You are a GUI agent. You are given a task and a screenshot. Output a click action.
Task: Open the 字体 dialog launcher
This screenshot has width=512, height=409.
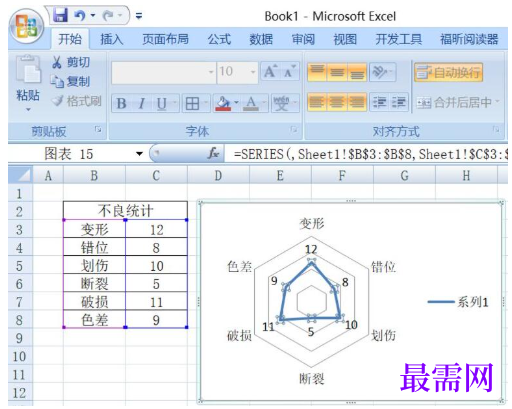click(x=293, y=129)
